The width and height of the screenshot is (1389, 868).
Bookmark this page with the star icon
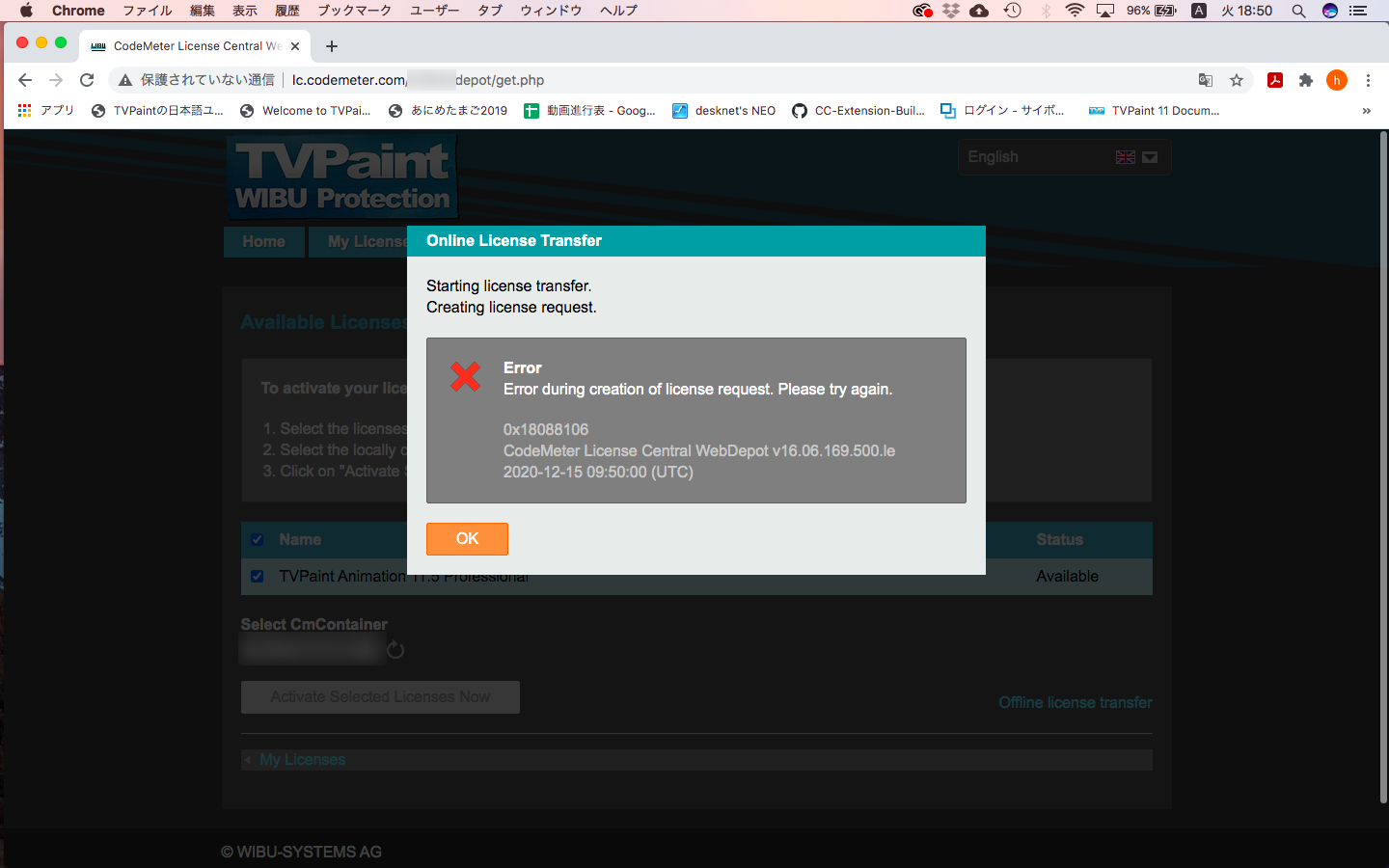pyautogui.click(x=1237, y=80)
